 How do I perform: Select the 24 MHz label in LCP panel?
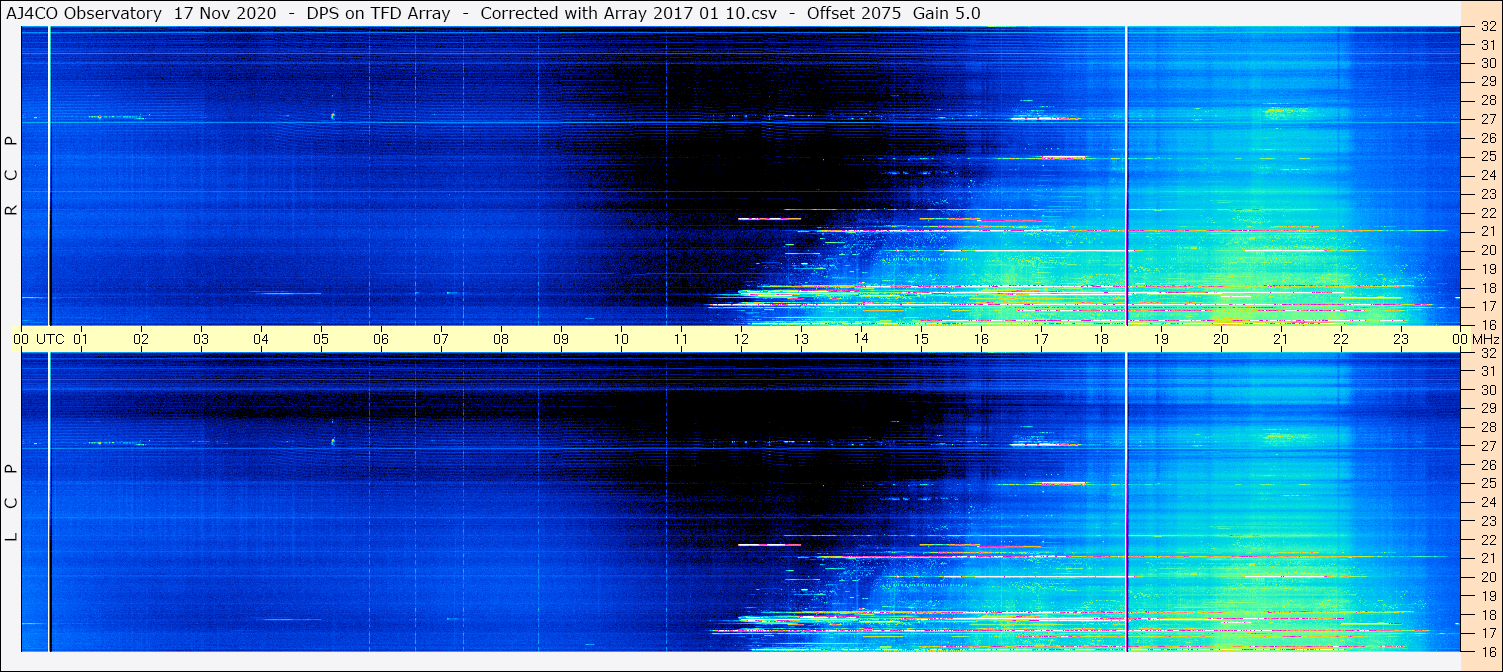(1487, 502)
